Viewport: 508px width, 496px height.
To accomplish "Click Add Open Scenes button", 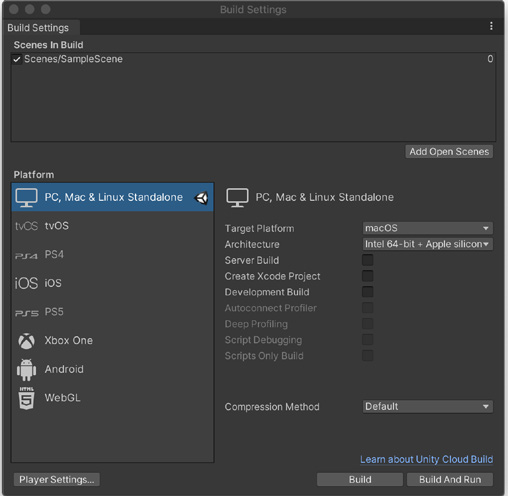I will click(x=449, y=152).
